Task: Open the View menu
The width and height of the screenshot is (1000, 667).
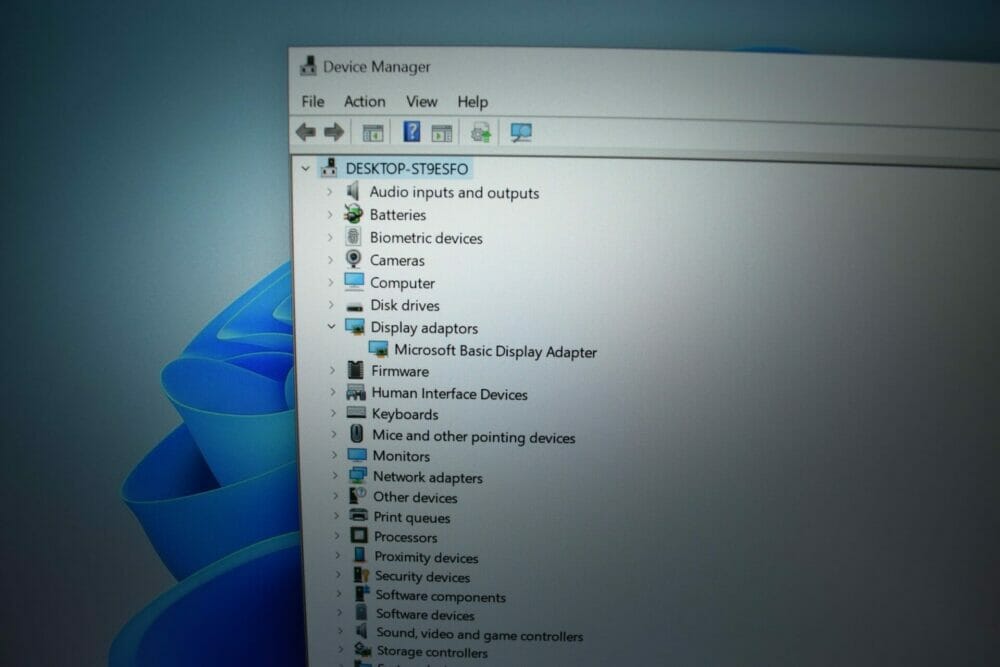Action: tap(422, 102)
